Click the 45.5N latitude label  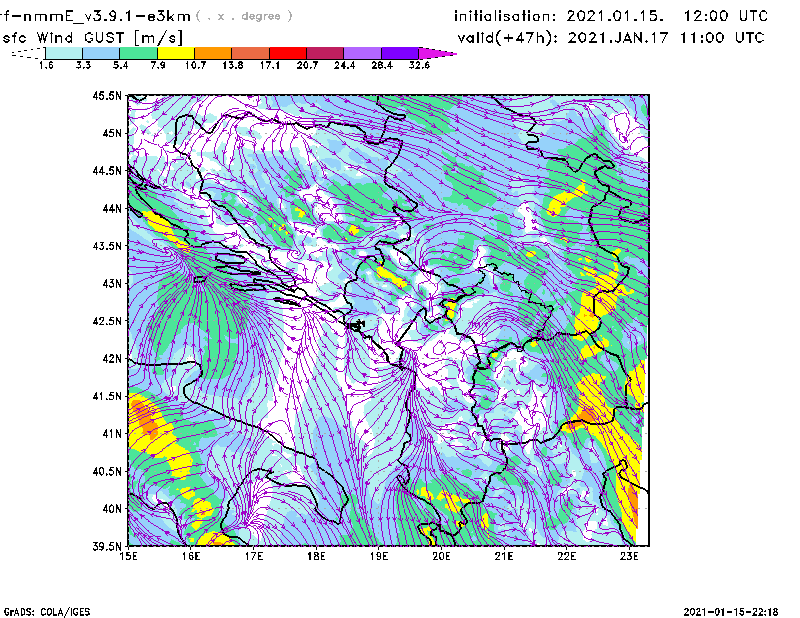click(107, 95)
